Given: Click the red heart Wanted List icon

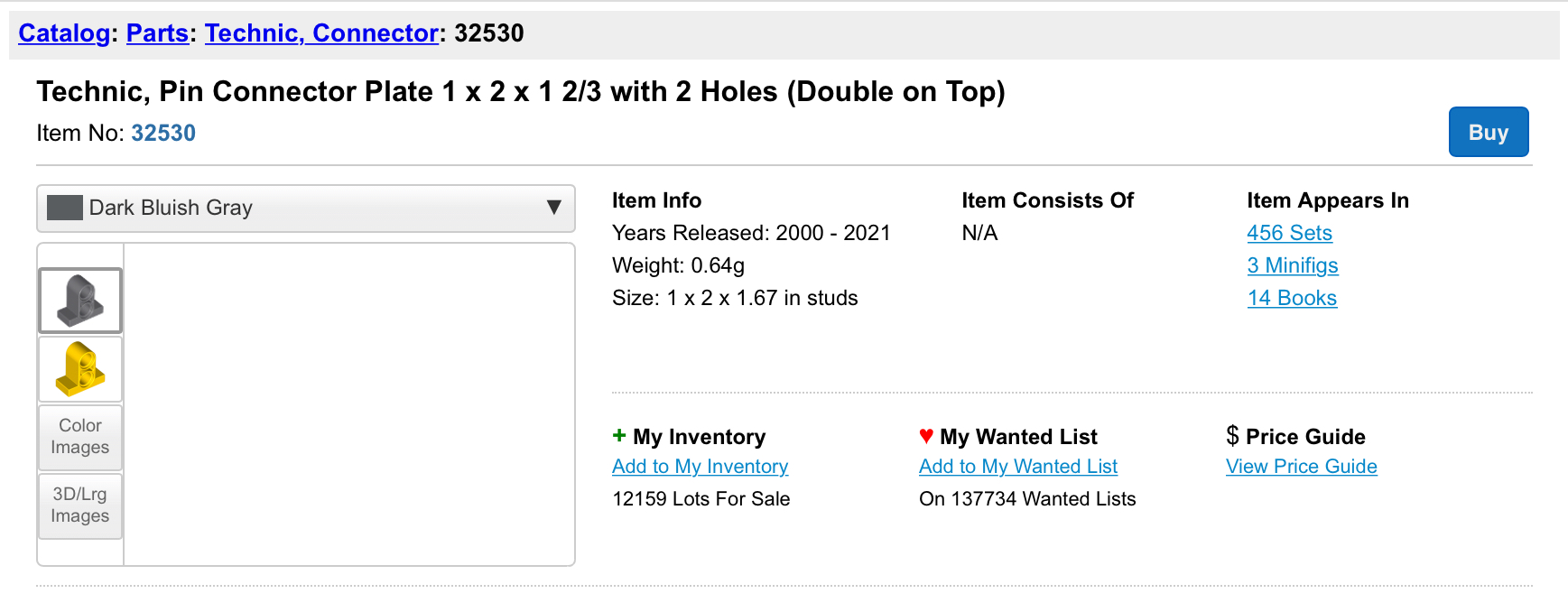Looking at the screenshot, I should [926, 436].
